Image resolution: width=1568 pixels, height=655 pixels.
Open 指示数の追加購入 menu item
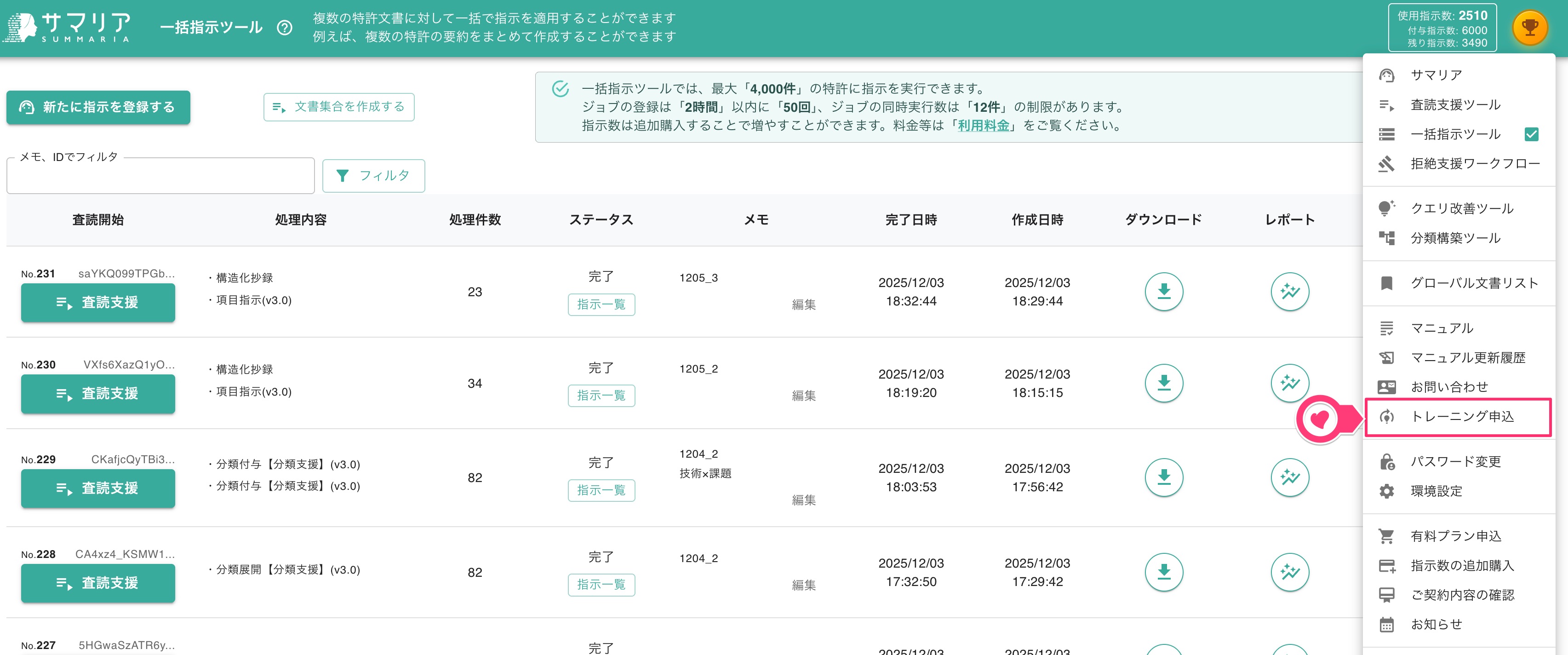pyautogui.click(x=1459, y=565)
